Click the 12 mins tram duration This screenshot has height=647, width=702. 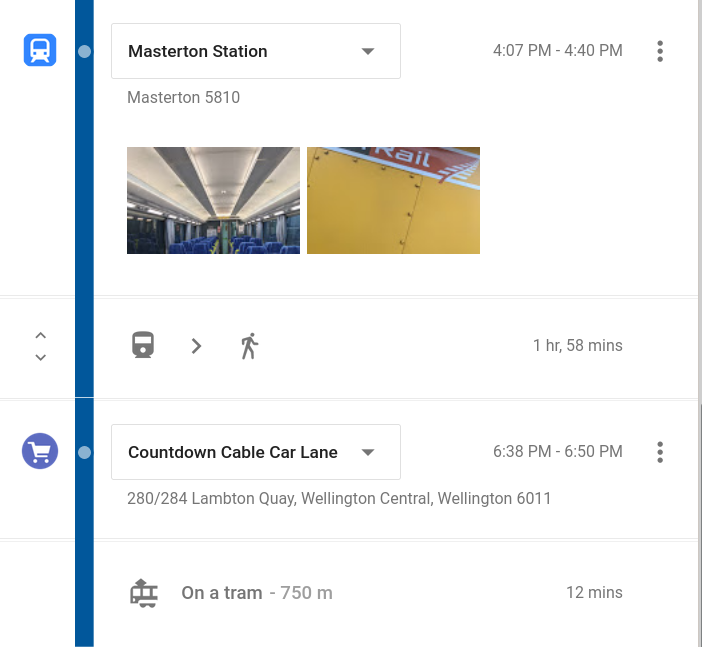(594, 592)
